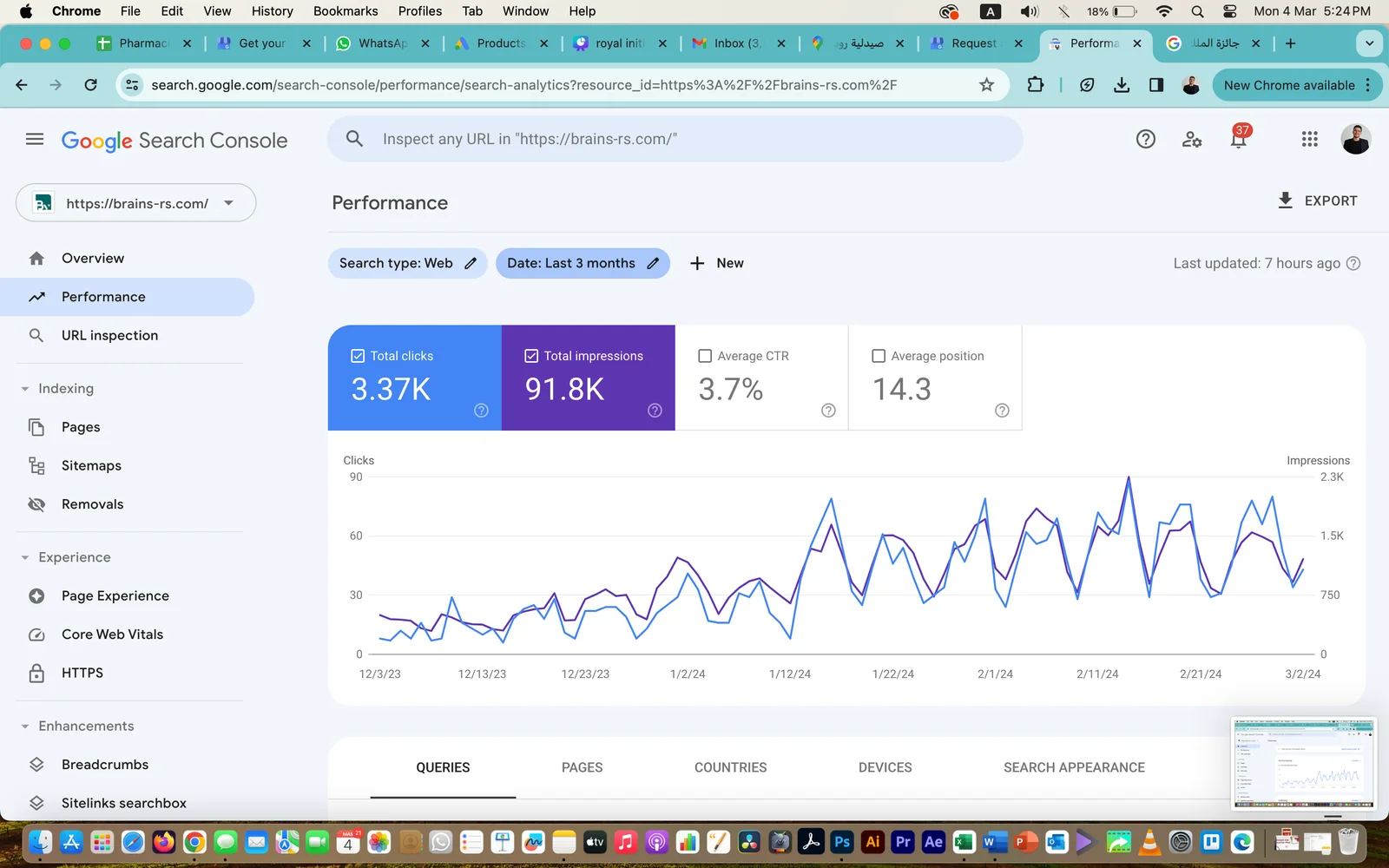Collapse the Experience section
Viewport: 1389px width, 868px height.
click(x=25, y=557)
